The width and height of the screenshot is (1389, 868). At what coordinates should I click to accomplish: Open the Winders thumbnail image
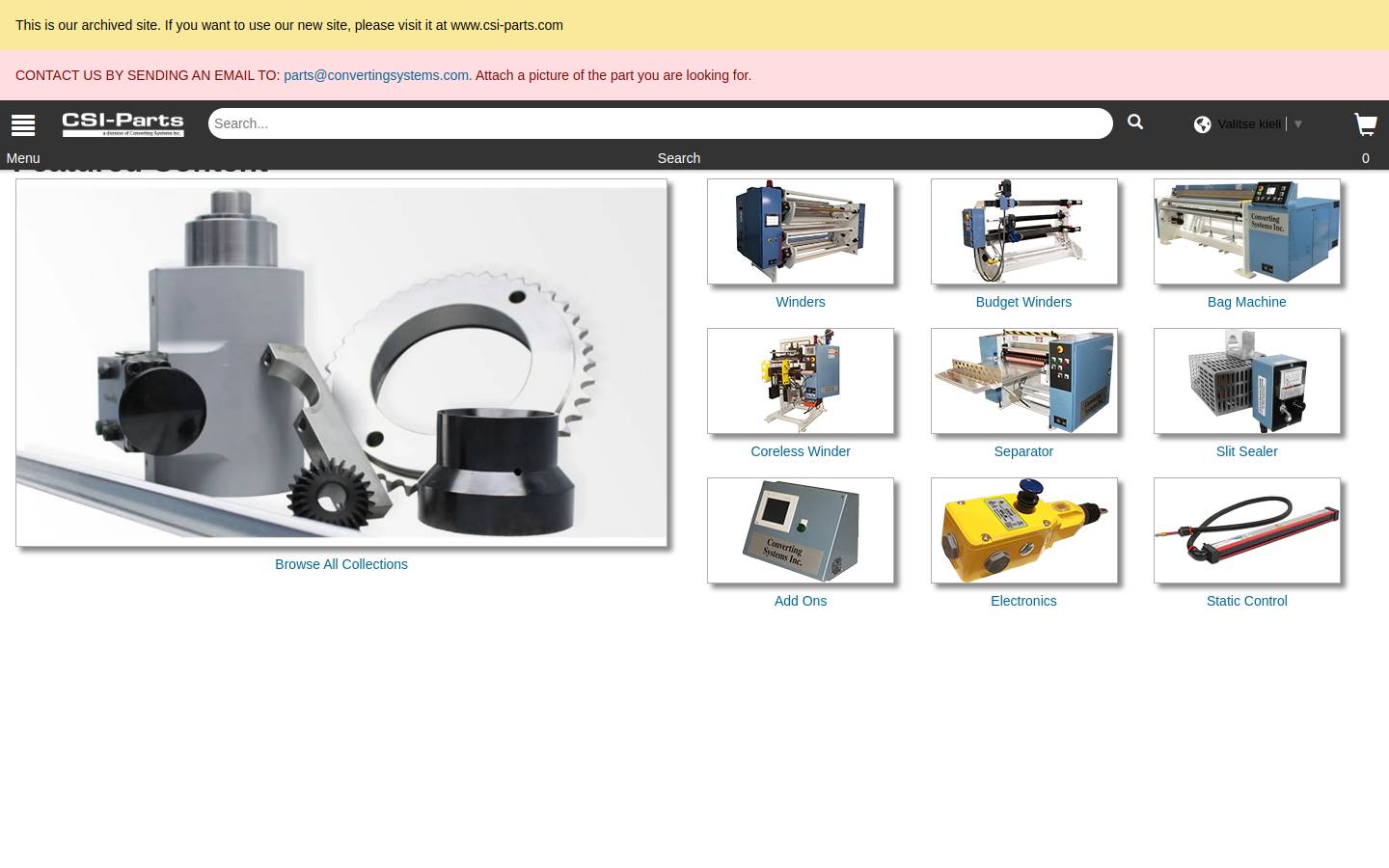[x=801, y=231]
